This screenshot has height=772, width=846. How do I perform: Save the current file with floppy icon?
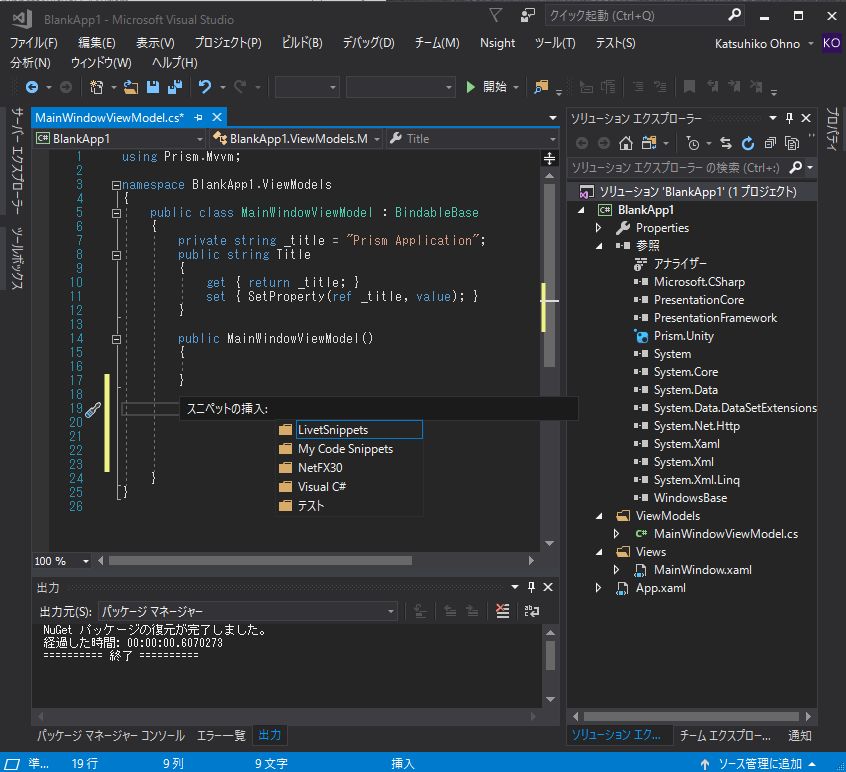pos(153,87)
